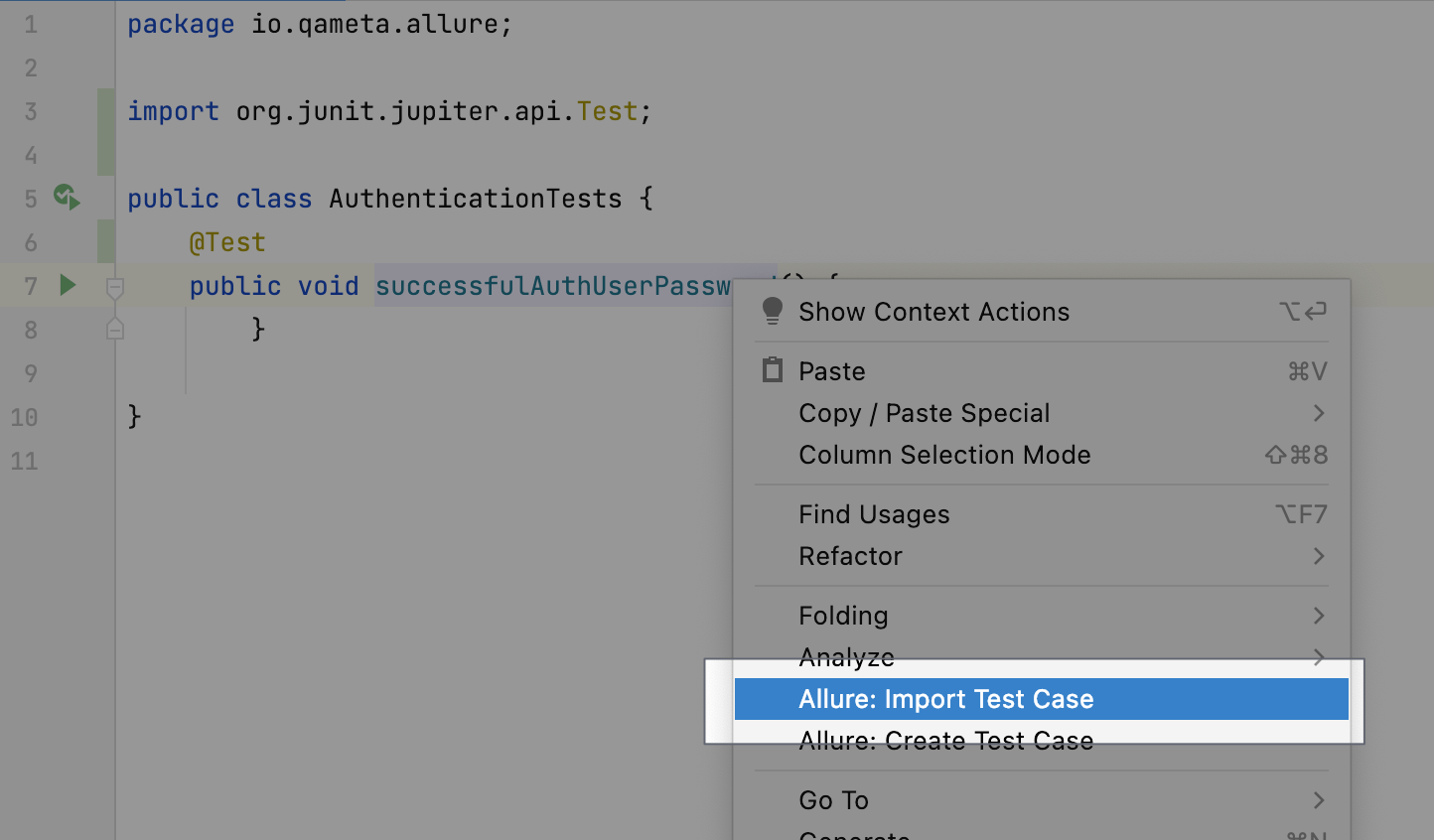Click the fold end marker on line 8

[x=115, y=329]
